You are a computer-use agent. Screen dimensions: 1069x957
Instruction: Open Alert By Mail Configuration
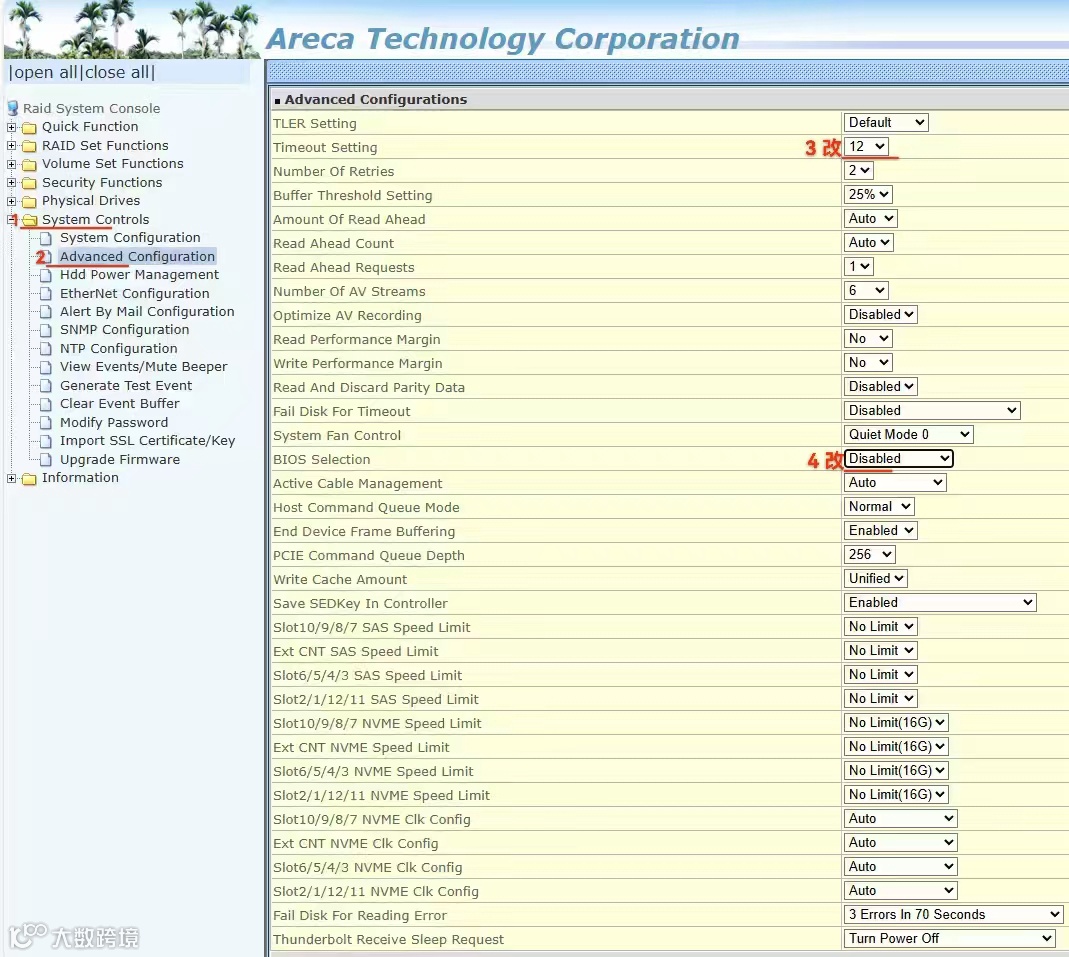click(147, 312)
